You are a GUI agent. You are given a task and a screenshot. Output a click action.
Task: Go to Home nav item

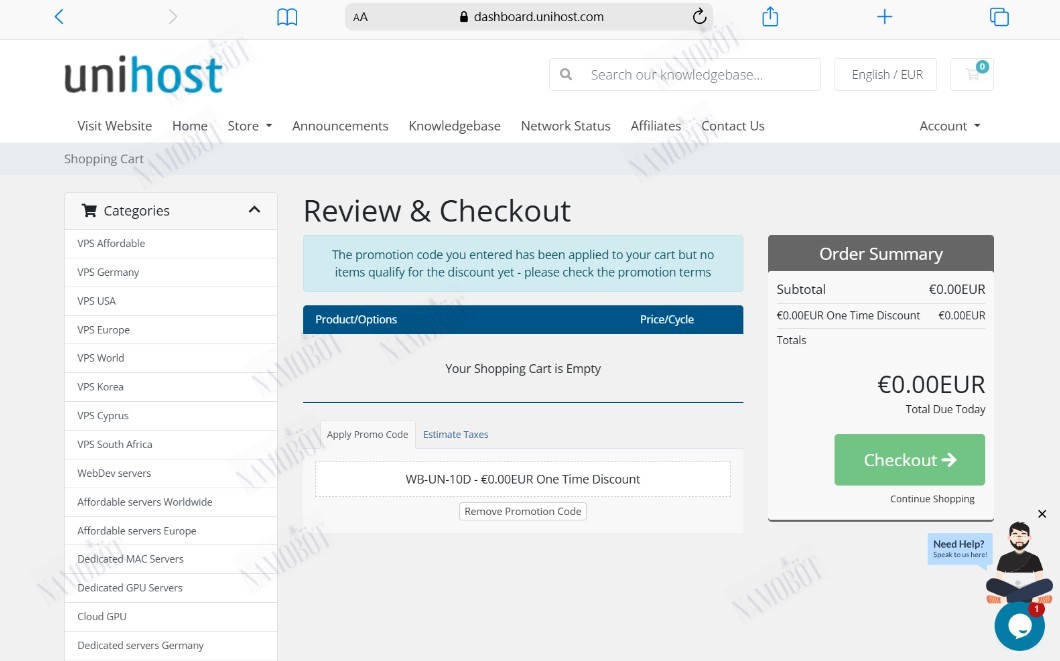190,126
